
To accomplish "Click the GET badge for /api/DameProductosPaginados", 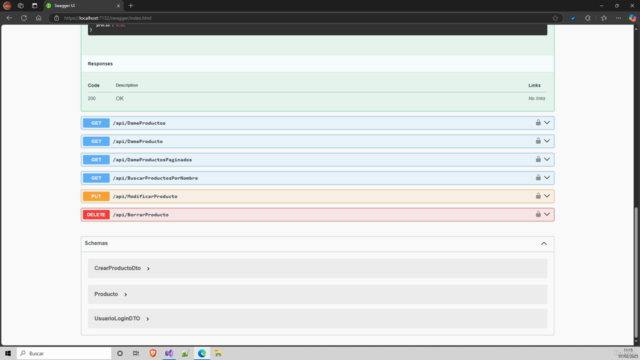I will click(x=96, y=160).
